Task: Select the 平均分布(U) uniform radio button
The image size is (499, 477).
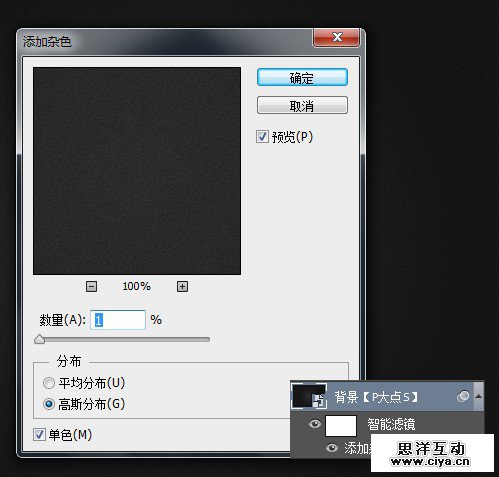Action: tap(49, 383)
